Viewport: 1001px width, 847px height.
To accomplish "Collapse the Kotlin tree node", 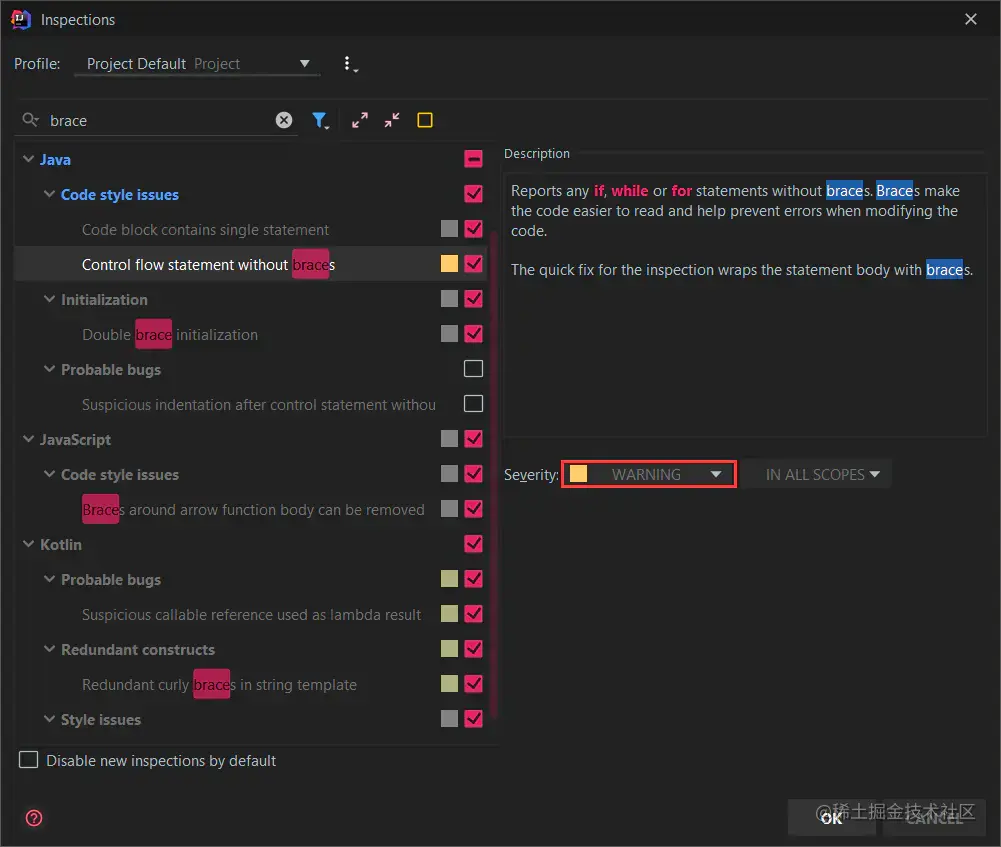I will [28, 544].
